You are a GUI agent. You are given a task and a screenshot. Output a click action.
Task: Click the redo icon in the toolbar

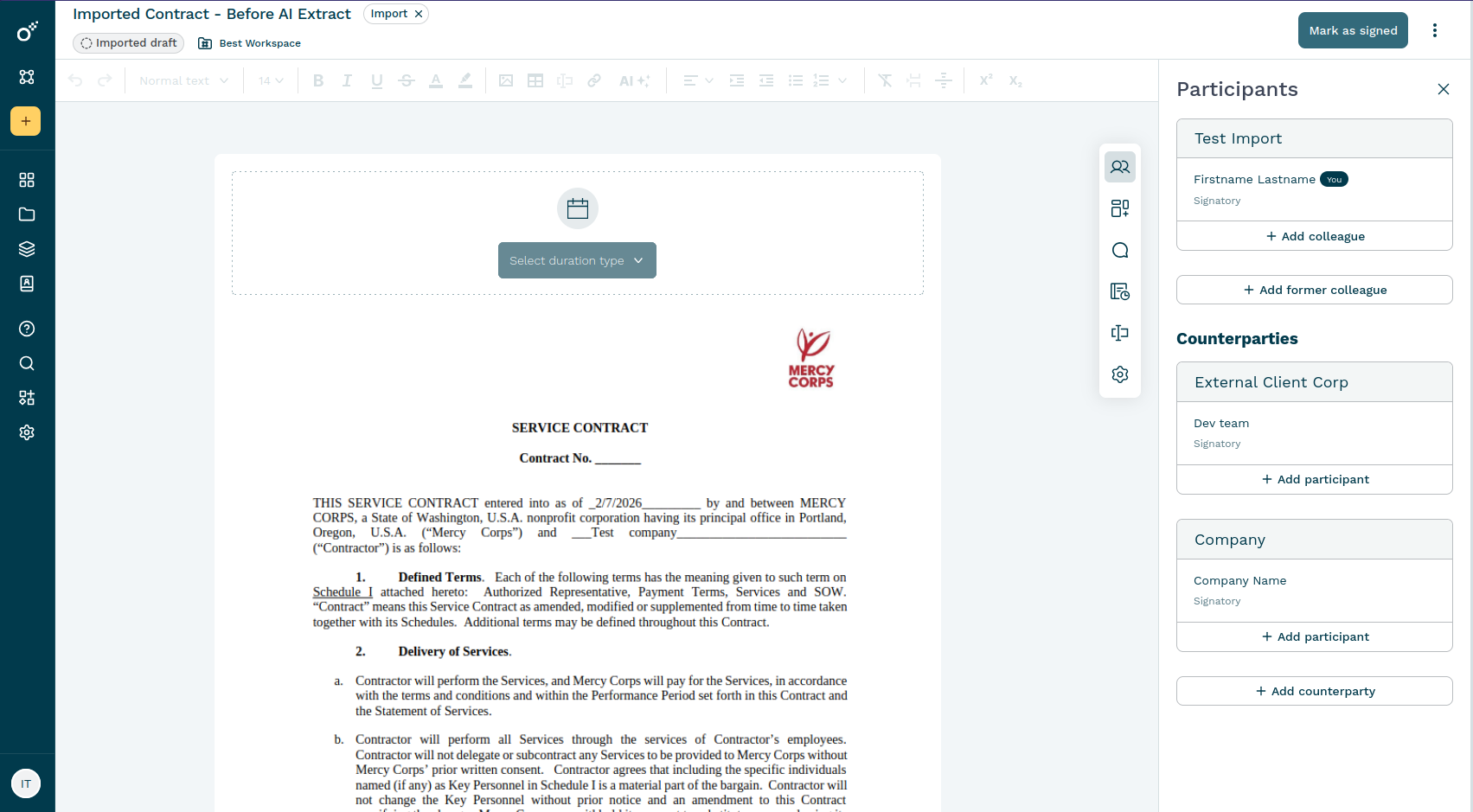(x=105, y=80)
